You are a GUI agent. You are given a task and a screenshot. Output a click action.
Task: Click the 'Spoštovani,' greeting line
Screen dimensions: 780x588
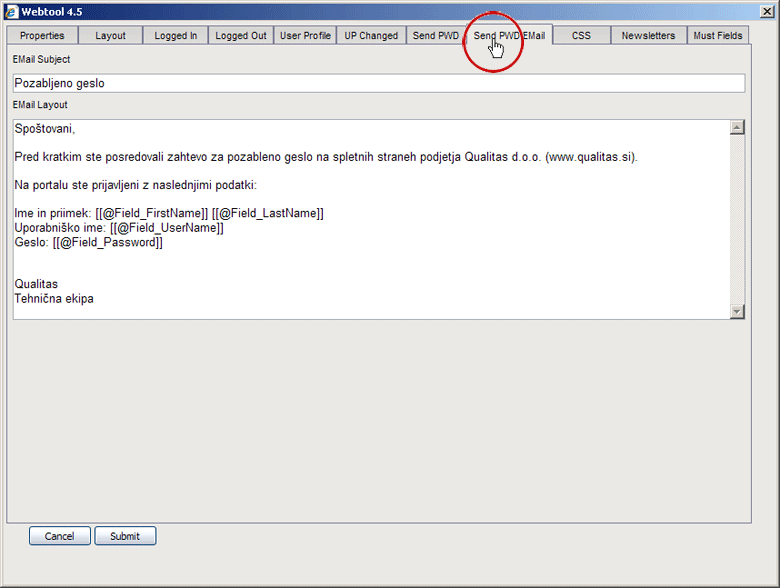pyautogui.click(x=45, y=129)
